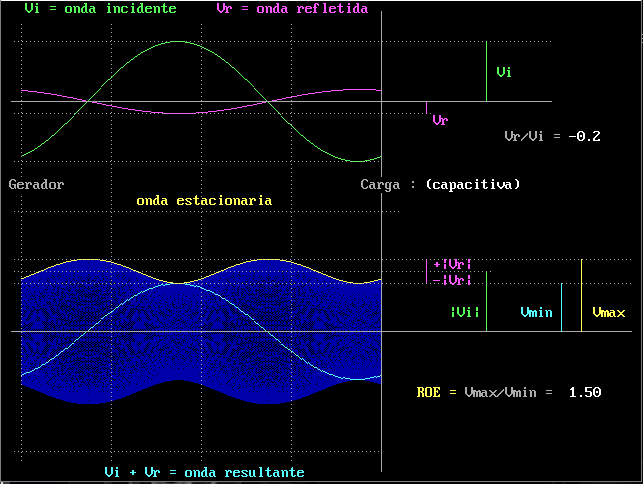Click the 'Vi = onda incidente' legend text
643x484 pixels.
(100, 8)
